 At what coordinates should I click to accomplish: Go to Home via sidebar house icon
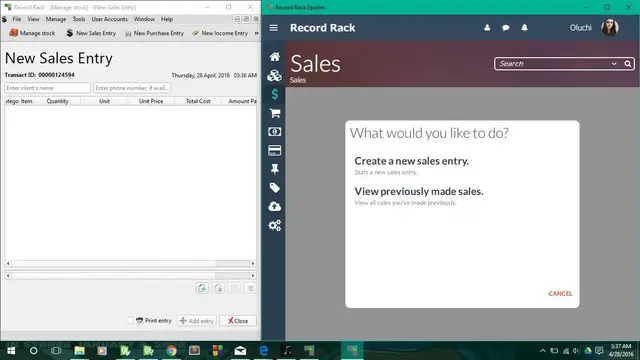pos(275,57)
